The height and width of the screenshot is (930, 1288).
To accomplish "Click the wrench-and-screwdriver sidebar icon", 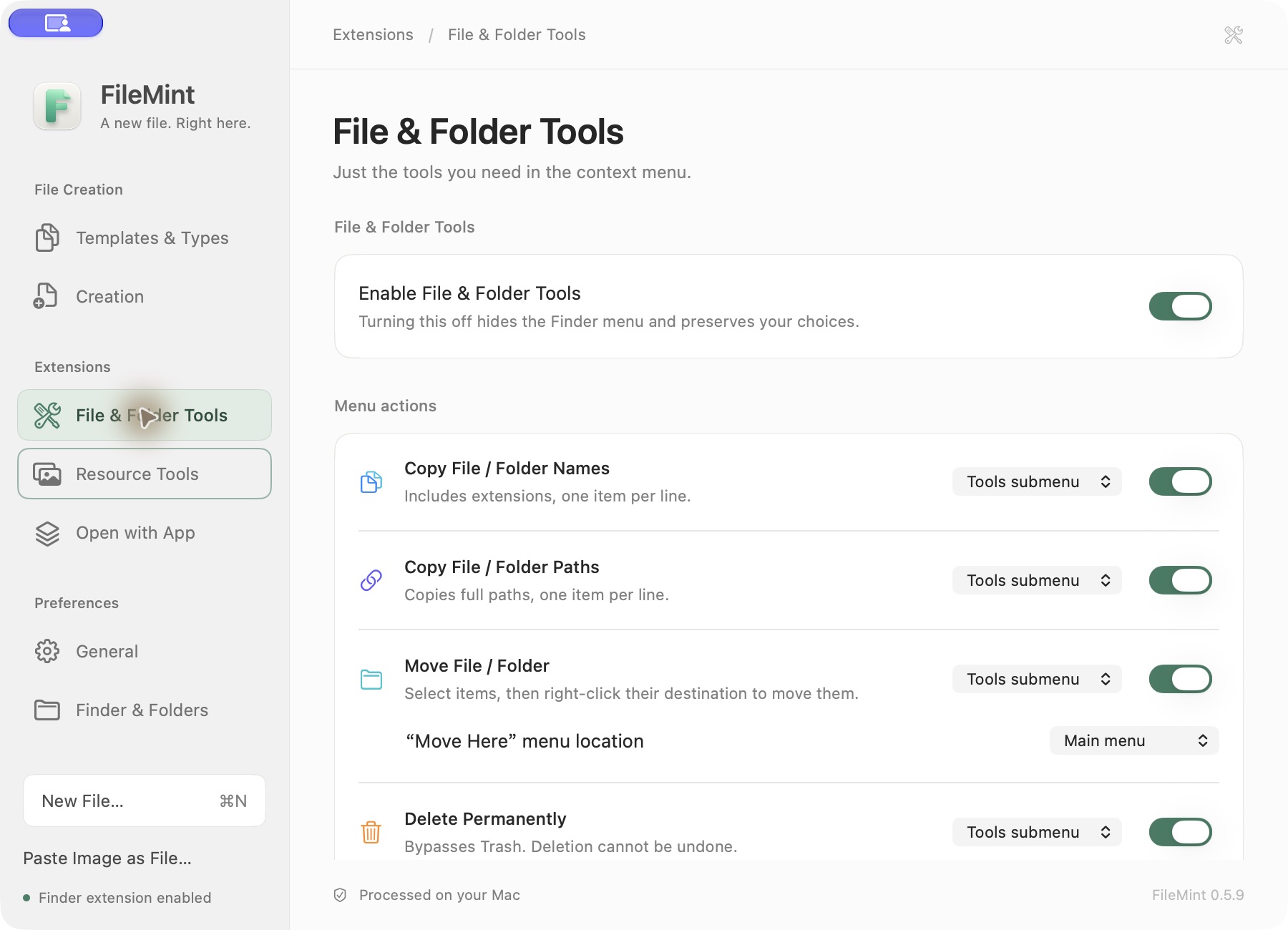I will pos(47,415).
